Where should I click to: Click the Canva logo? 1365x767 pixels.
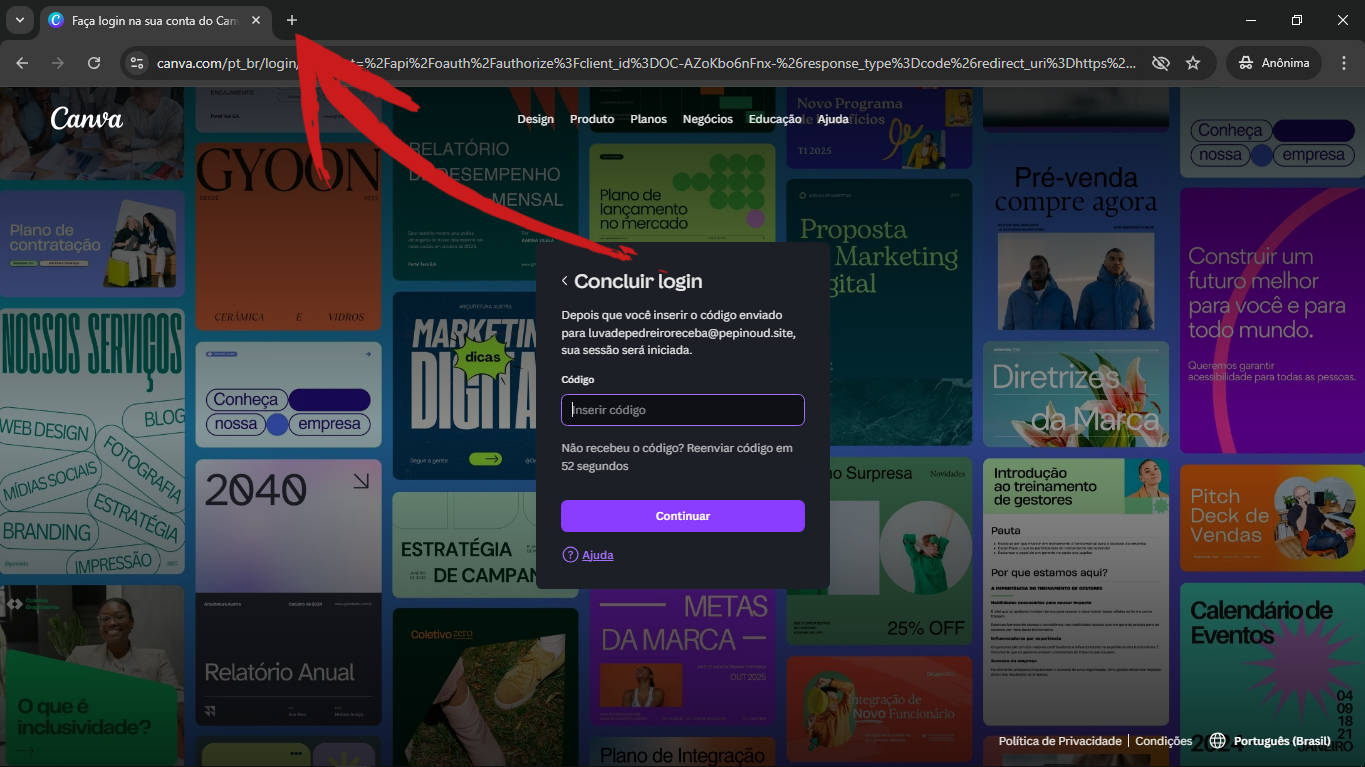pyautogui.click(x=87, y=119)
